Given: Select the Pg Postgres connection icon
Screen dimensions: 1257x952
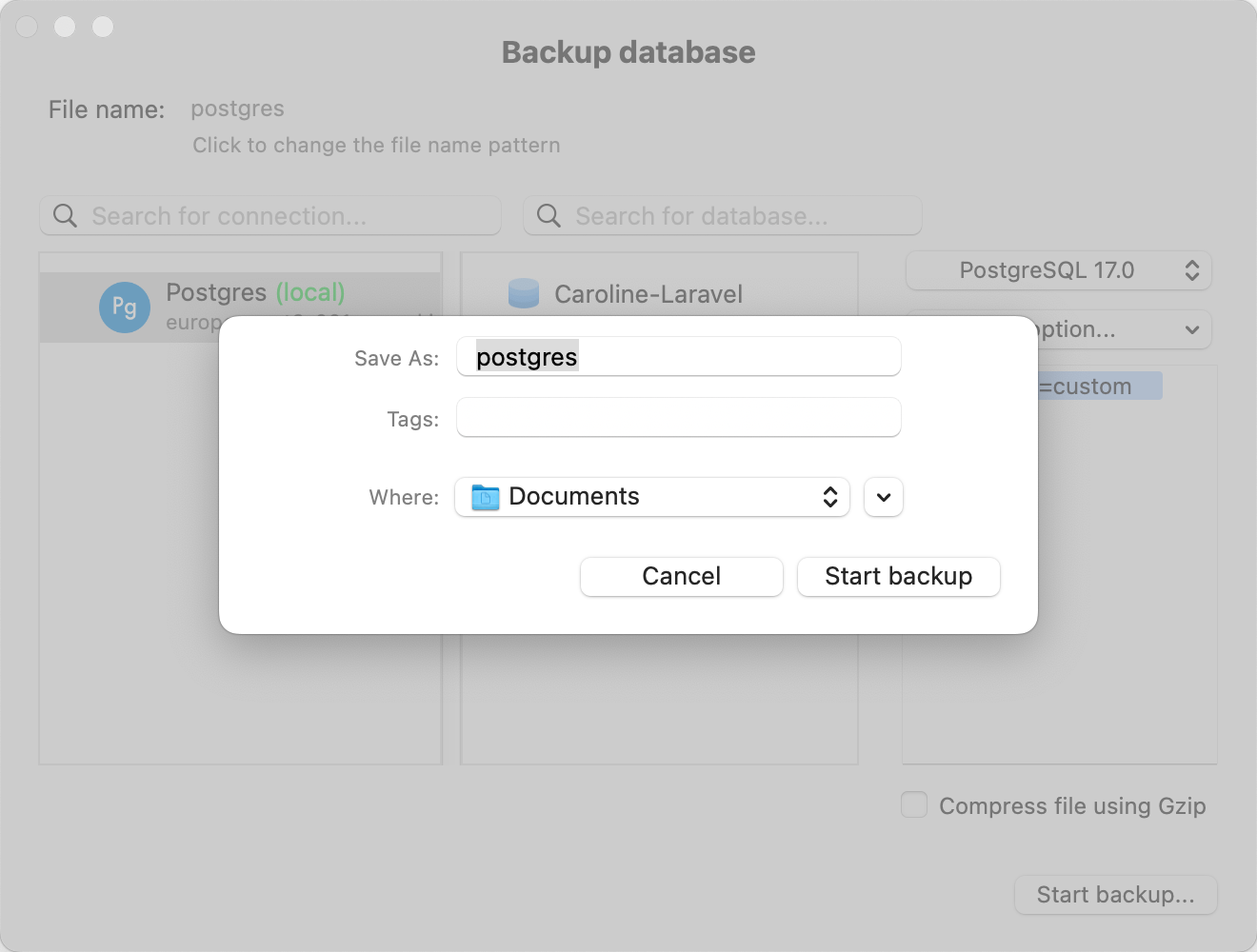Looking at the screenshot, I should (x=124, y=307).
